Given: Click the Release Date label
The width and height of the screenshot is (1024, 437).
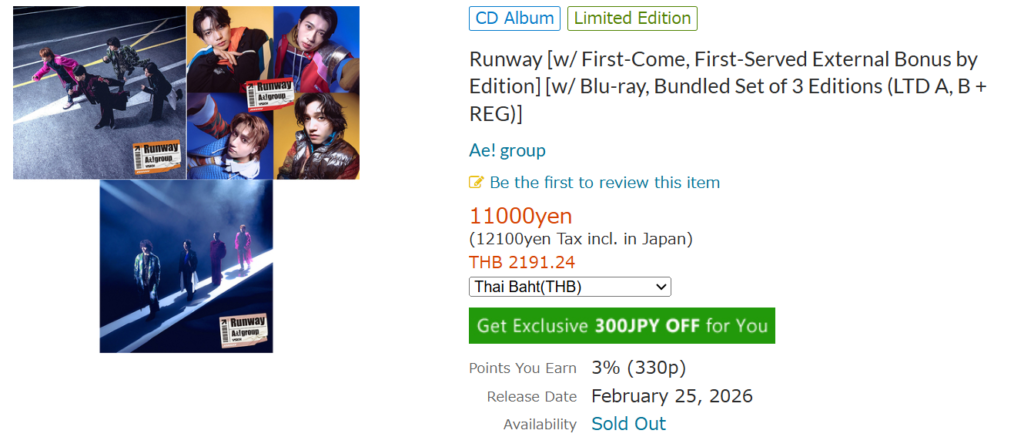Looking at the screenshot, I should coord(532,396).
